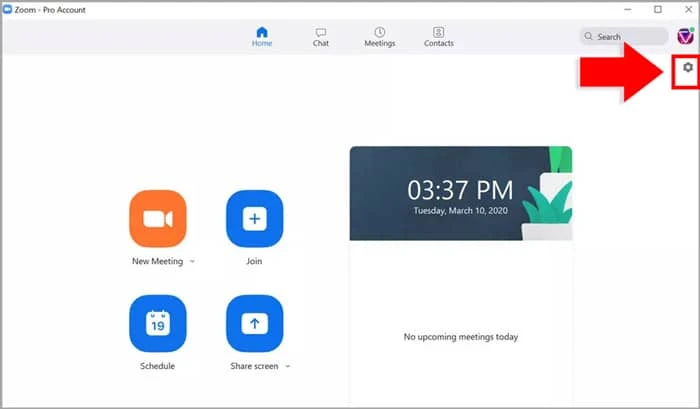
Task: Click the blue Join plus icon
Action: (254, 219)
